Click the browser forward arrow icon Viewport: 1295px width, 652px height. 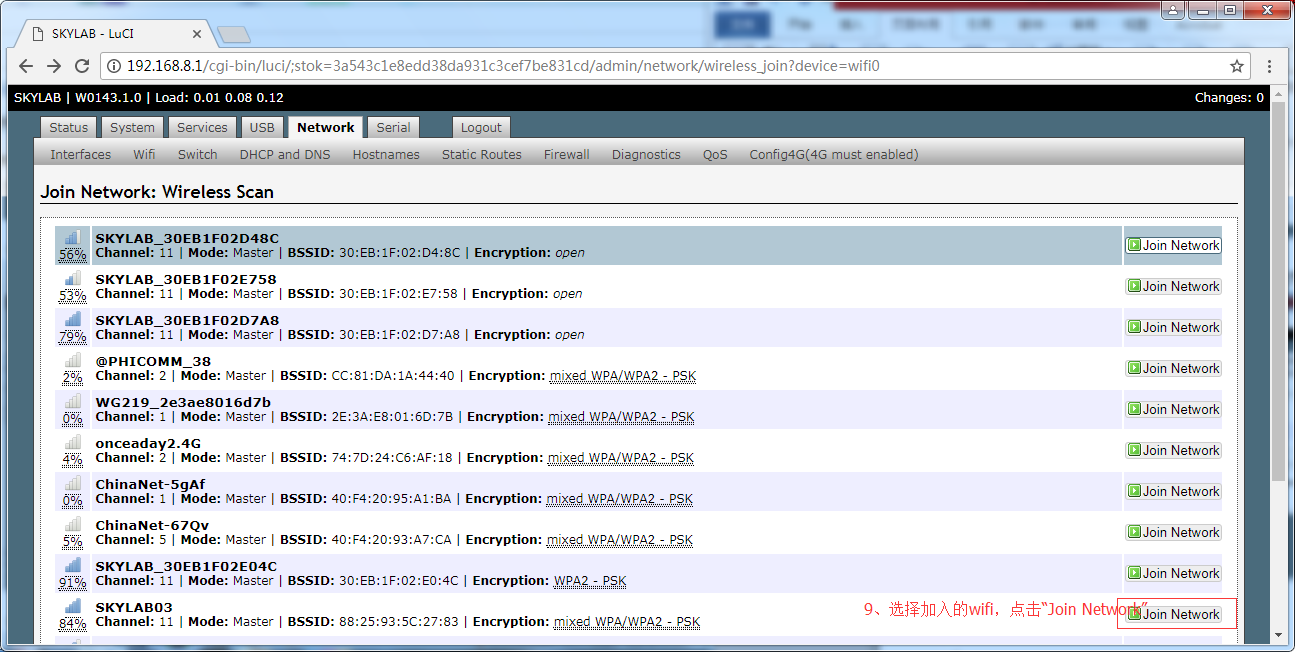54,66
